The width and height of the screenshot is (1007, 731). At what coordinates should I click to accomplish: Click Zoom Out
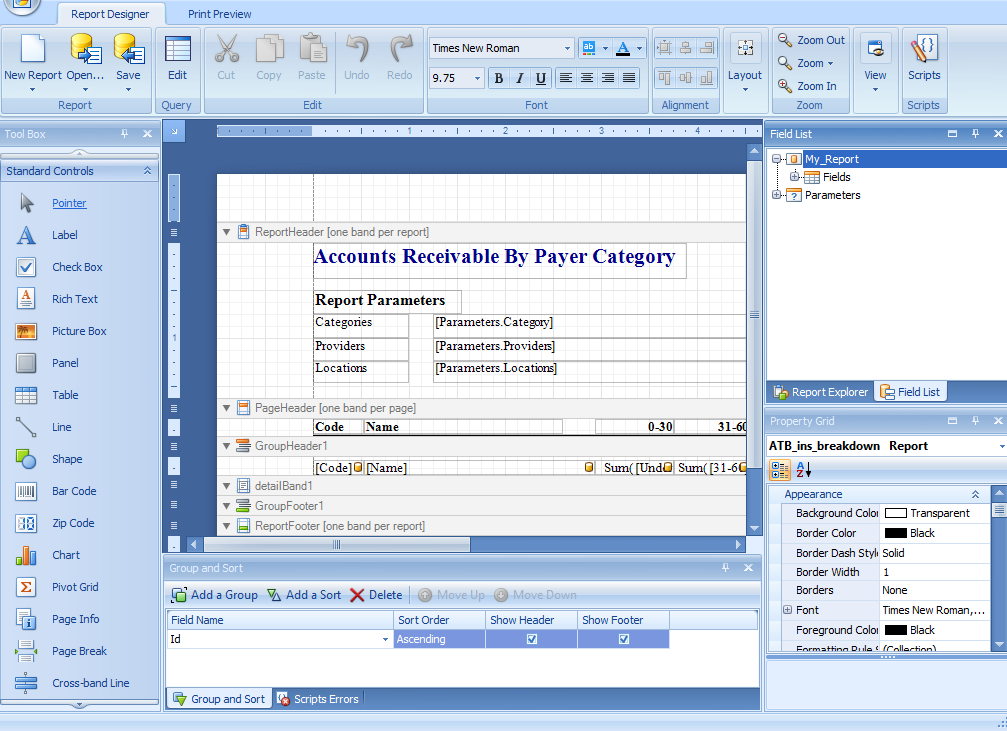coord(812,40)
